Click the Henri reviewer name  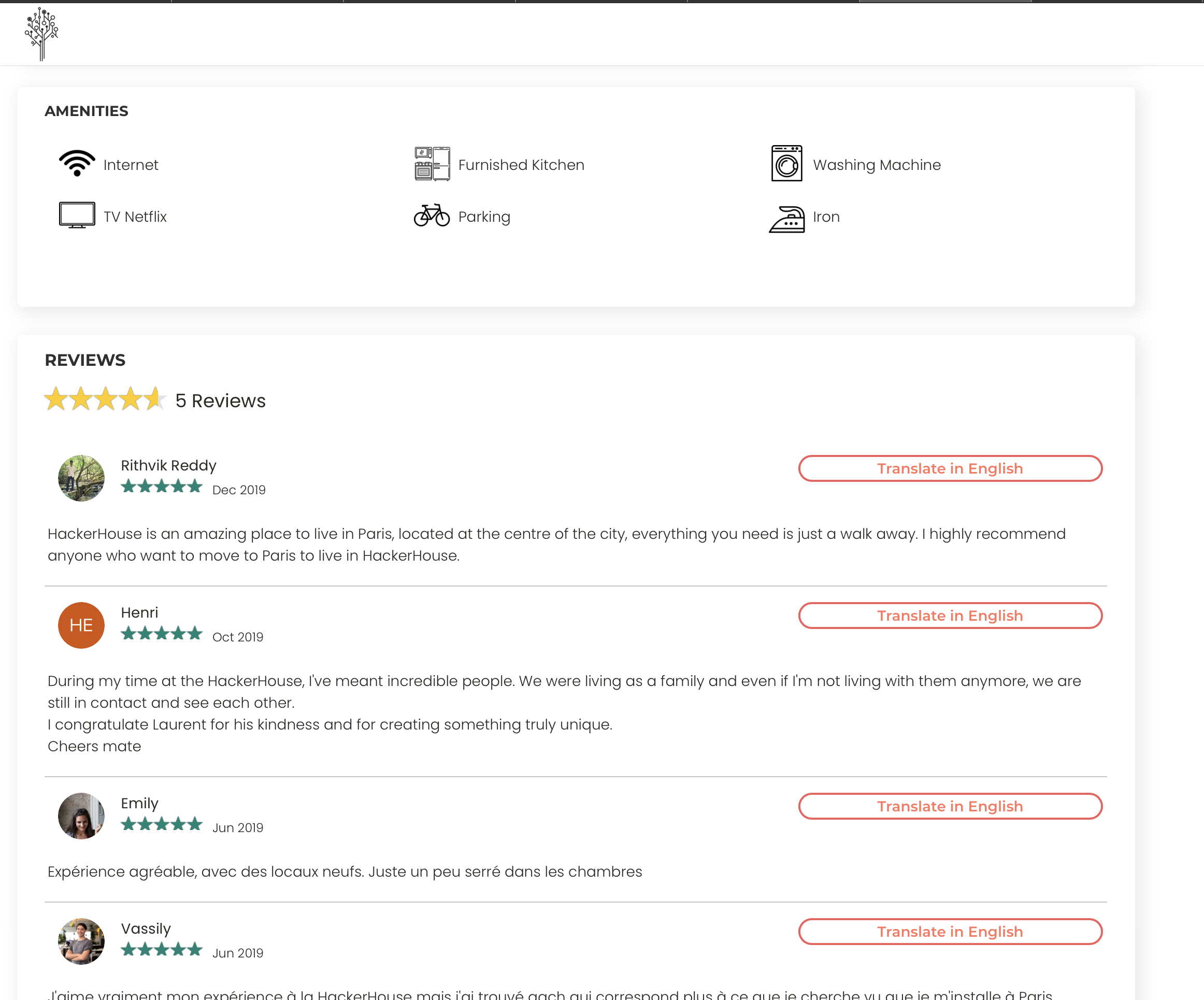(x=139, y=612)
